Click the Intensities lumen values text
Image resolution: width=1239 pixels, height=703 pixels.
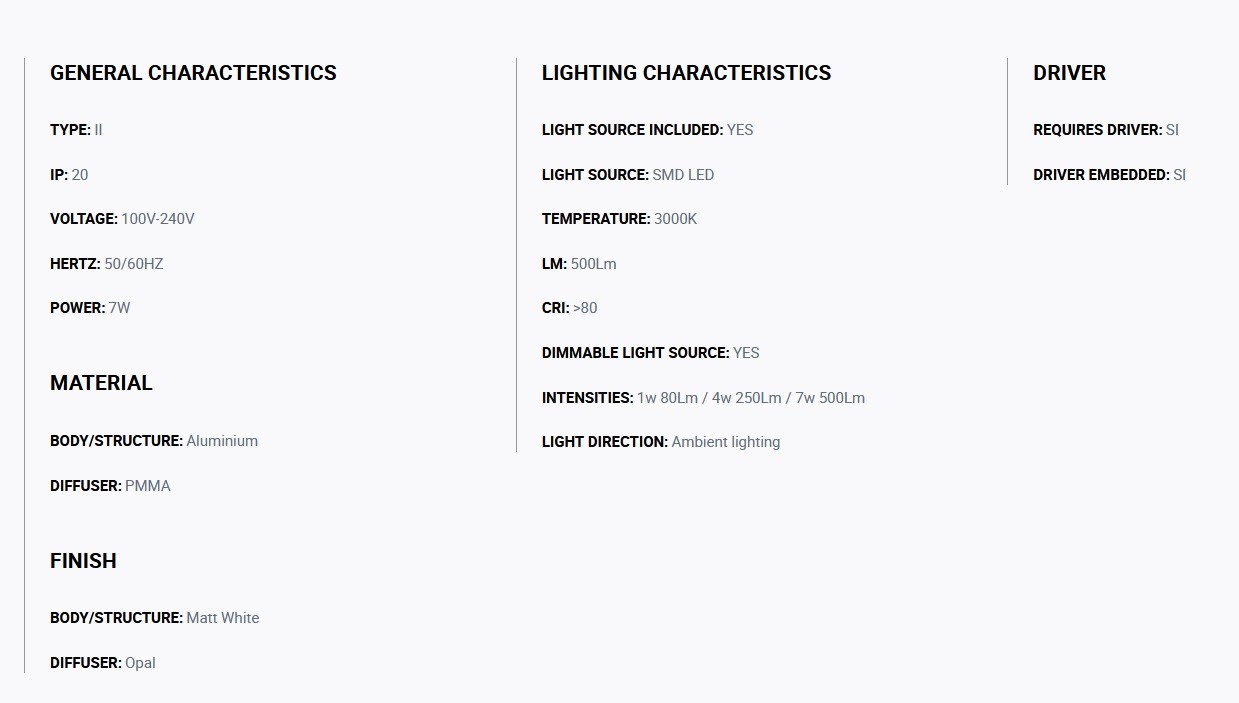click(751, 398)
